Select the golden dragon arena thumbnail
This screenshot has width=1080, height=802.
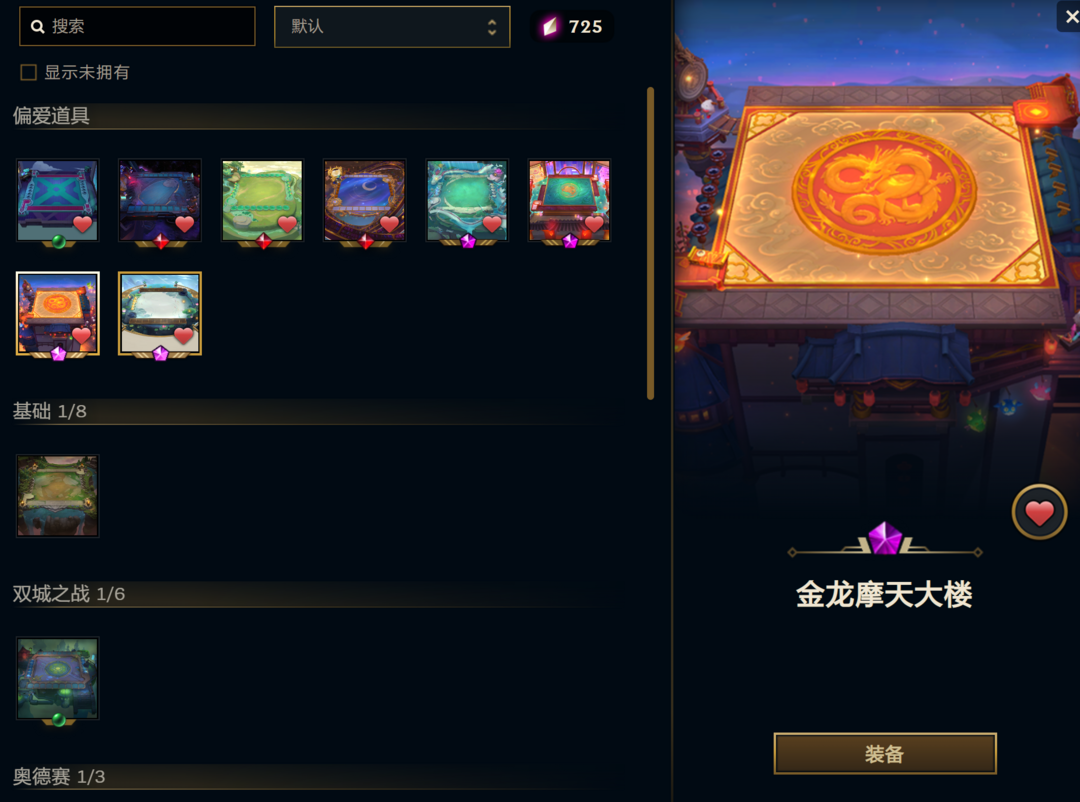pyautogui.click(x=58, y=313)
